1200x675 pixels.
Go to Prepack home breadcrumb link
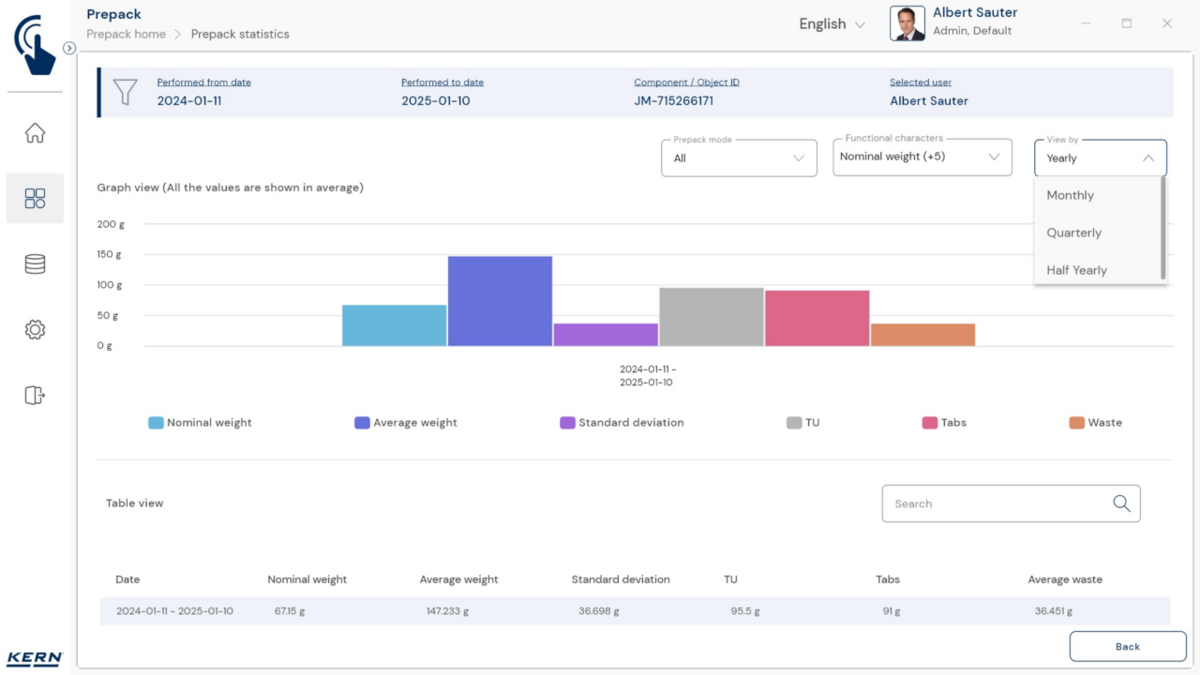click(x=126, y=34)
